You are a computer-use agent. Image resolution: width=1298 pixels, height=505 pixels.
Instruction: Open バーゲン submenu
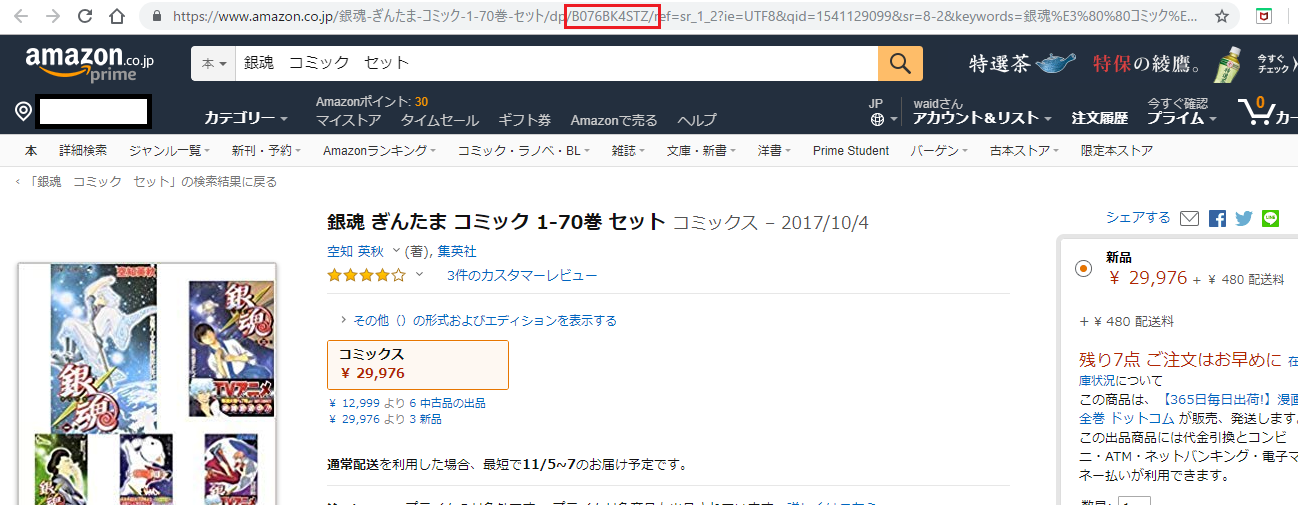tap(938, 151)
